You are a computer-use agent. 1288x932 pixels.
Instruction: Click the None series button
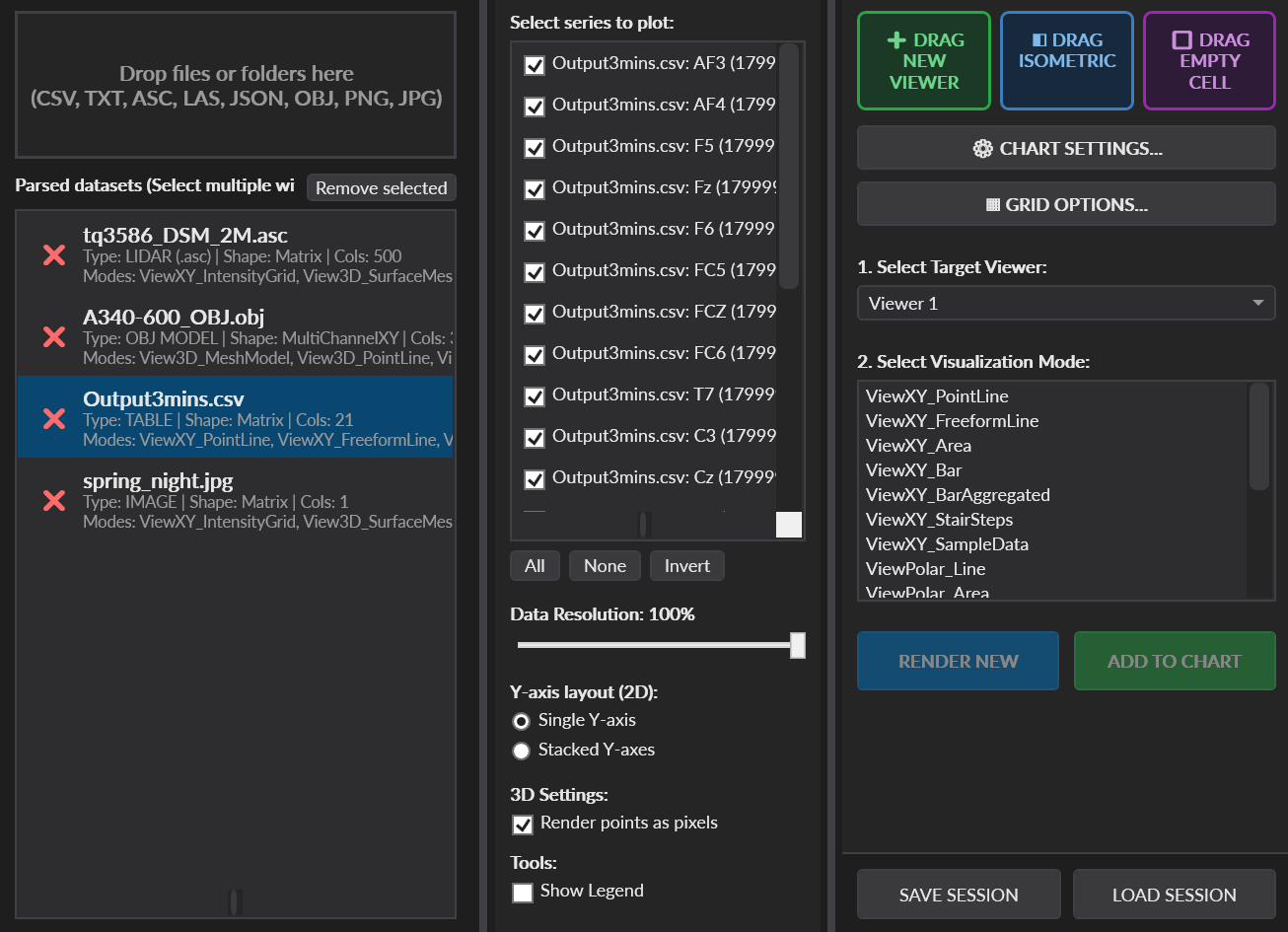[x=605, y=566]
